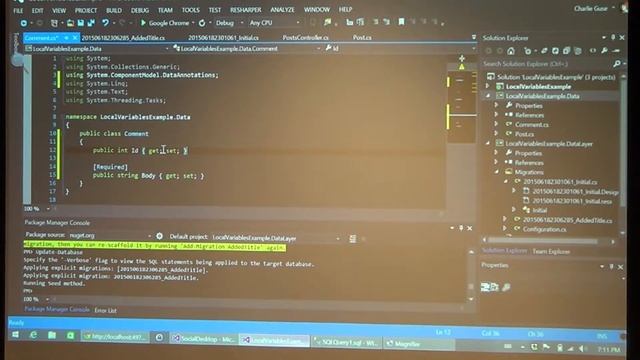Click the localhost browser taskbar button
This screenshot has height=360, width=640.
pyautogui.click(x=115, y=336)
